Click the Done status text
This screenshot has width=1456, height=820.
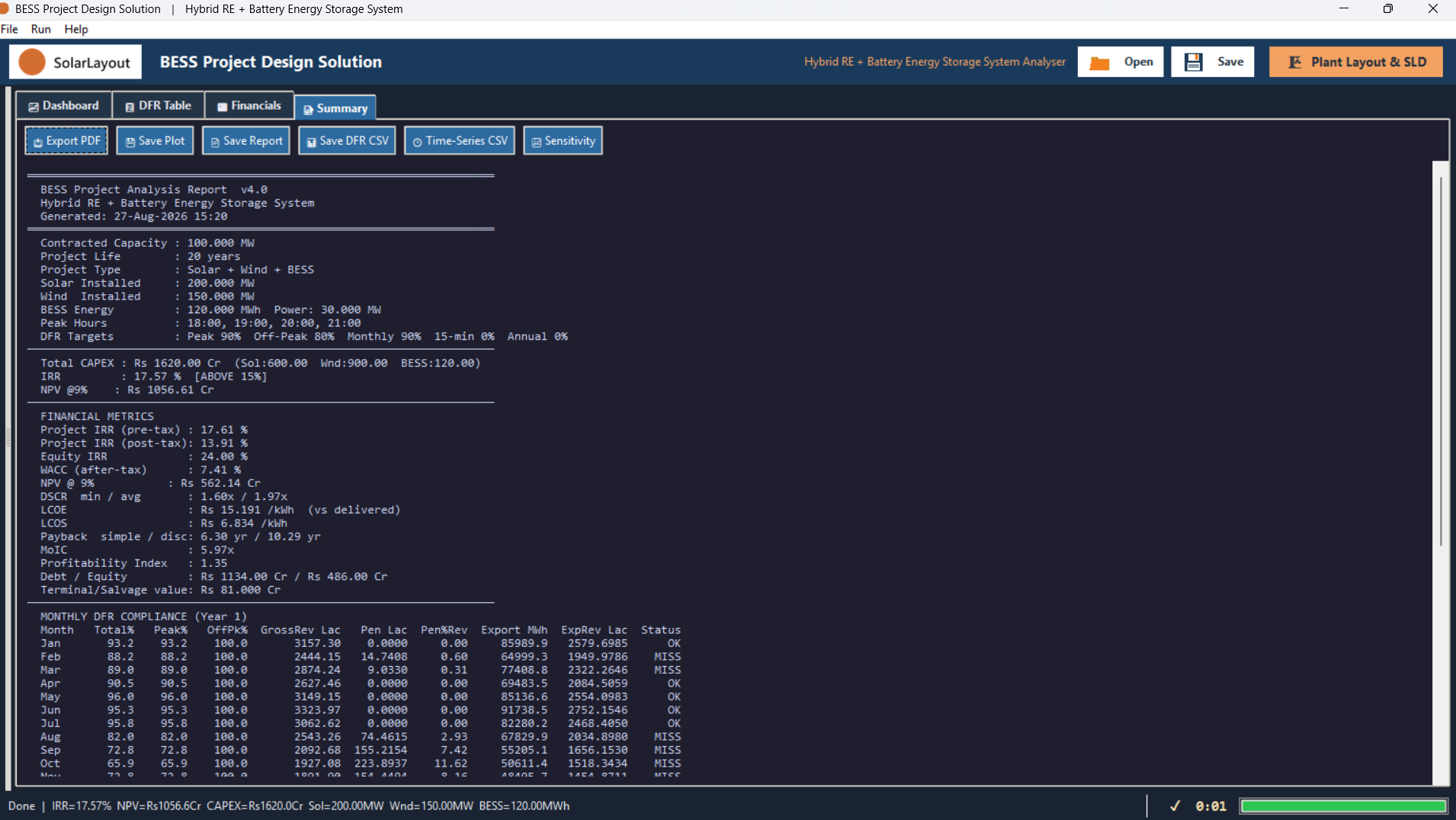pos(21,806)
